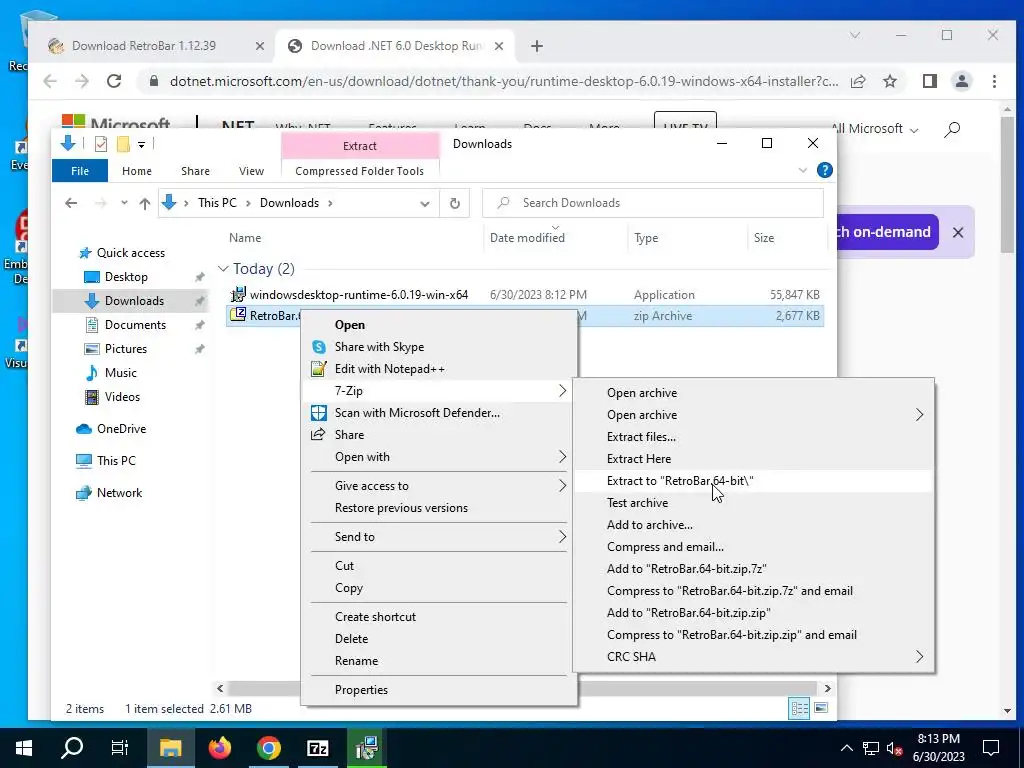Open the File ribbon tab
Image resolution: width=1024 pixels, height=768 pixels.
point(80,171)
